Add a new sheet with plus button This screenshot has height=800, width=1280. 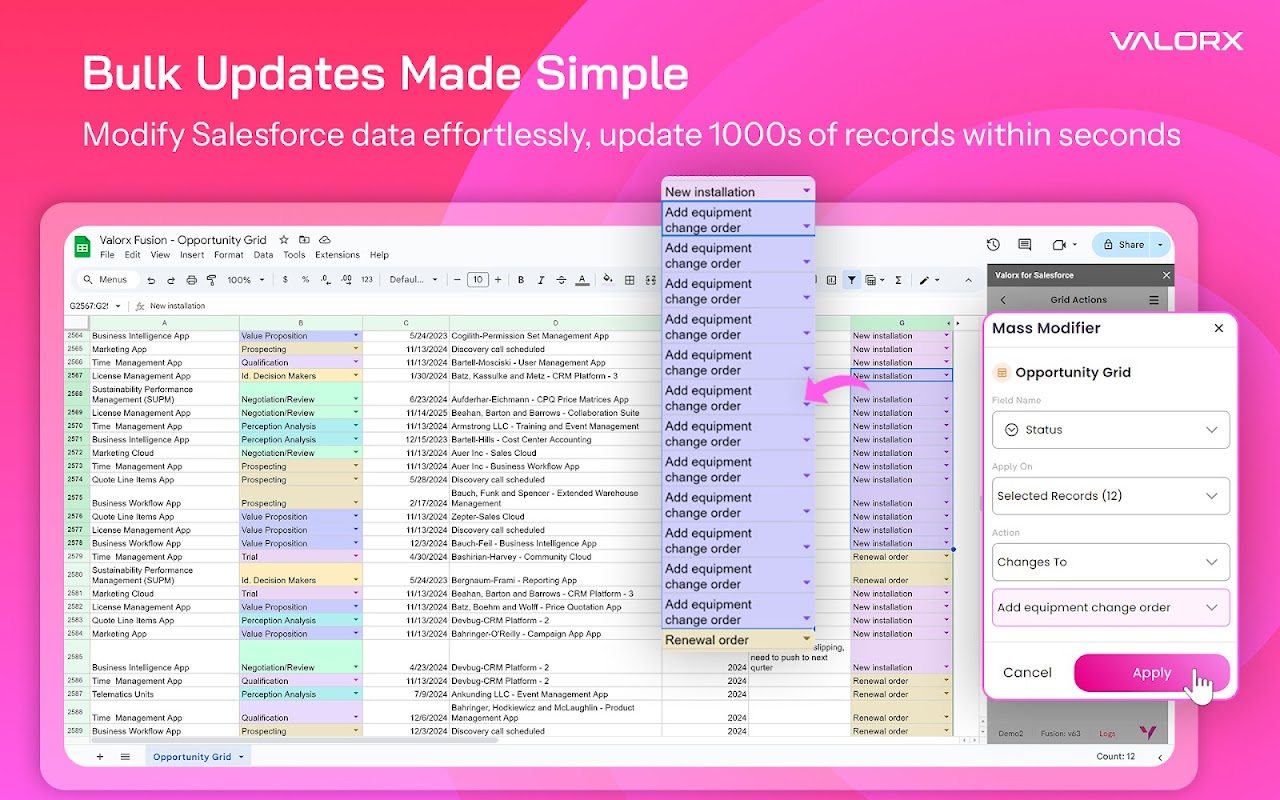coord(99,757)
